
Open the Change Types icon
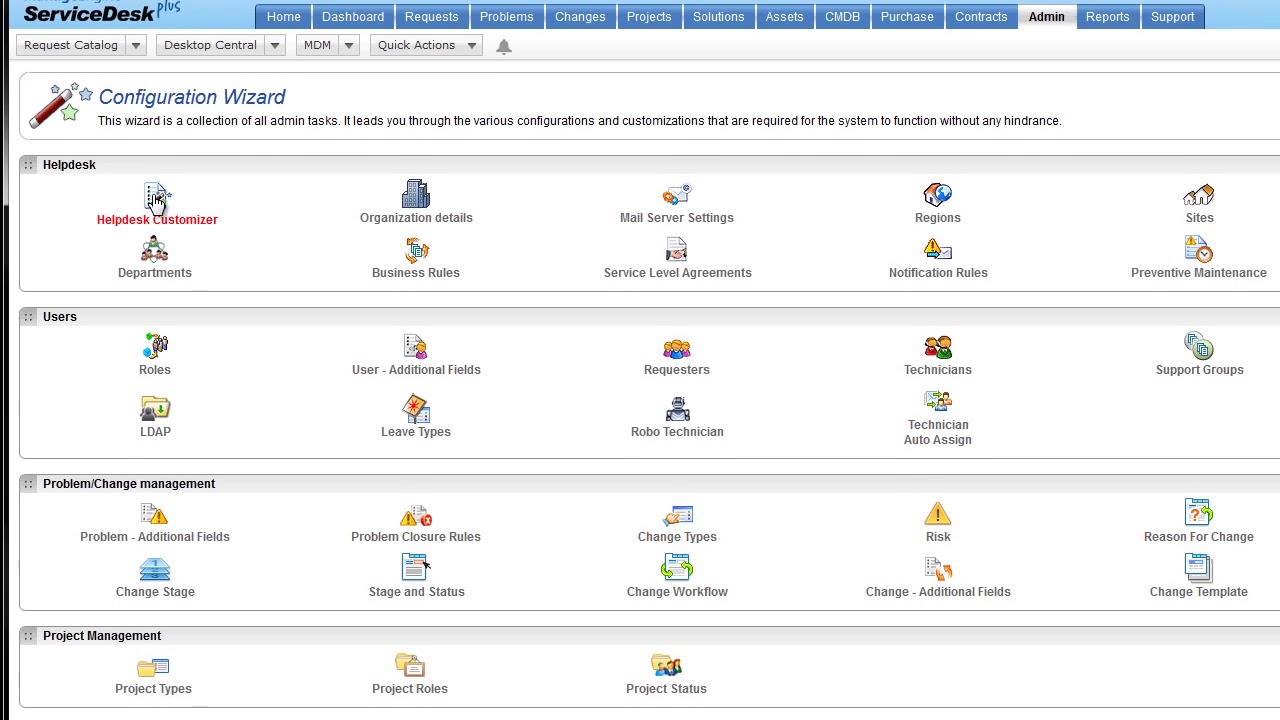tap(677, 514)
